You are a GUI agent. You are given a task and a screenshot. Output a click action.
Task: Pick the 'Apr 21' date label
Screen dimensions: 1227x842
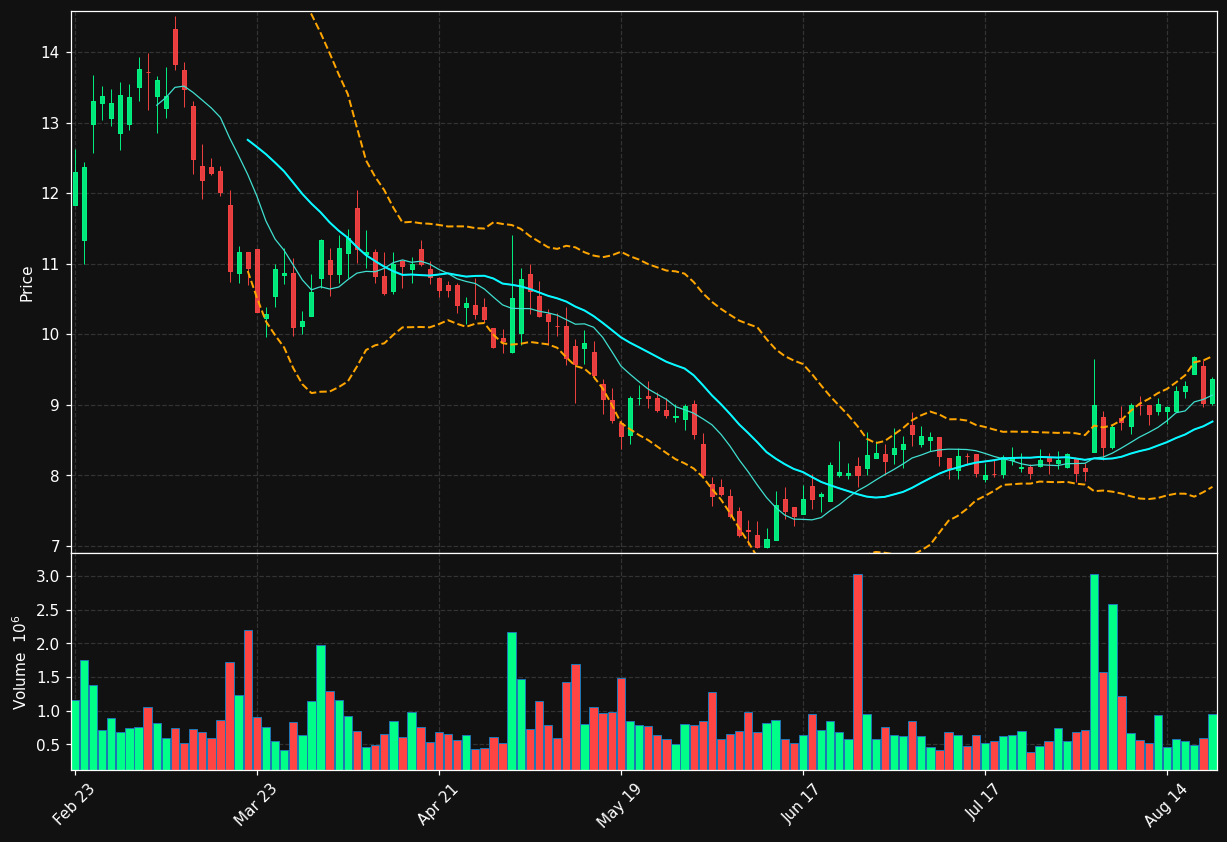coord(438,803)
